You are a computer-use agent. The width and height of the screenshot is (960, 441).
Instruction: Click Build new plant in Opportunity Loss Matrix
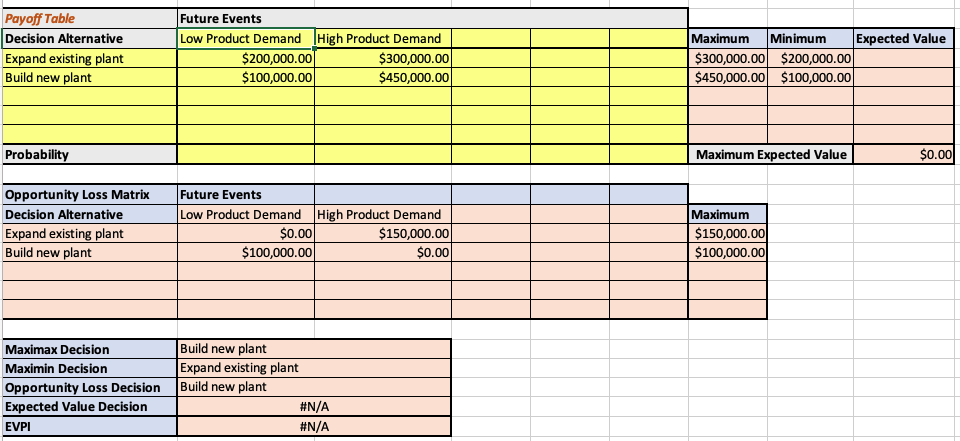(x=90, y=252)
